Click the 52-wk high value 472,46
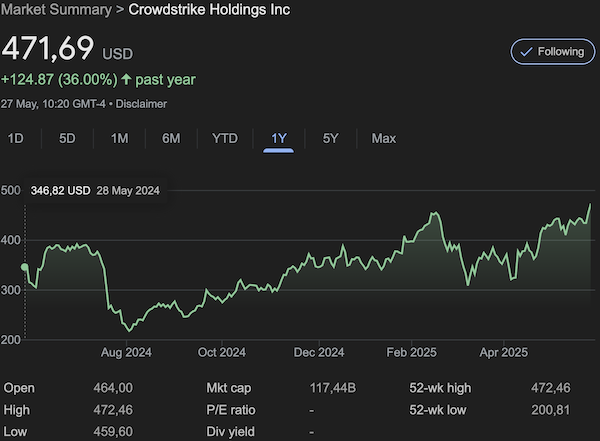Screen dimensions: 600x441 point(550,388)
